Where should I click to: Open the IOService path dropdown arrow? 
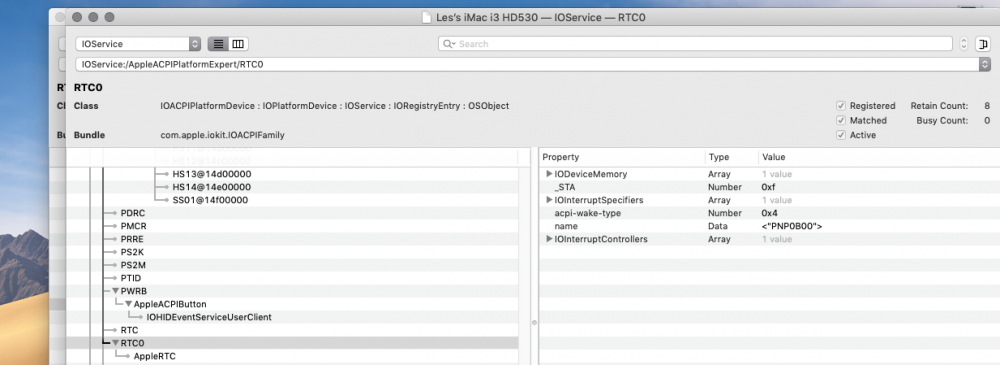coord(985,64)
